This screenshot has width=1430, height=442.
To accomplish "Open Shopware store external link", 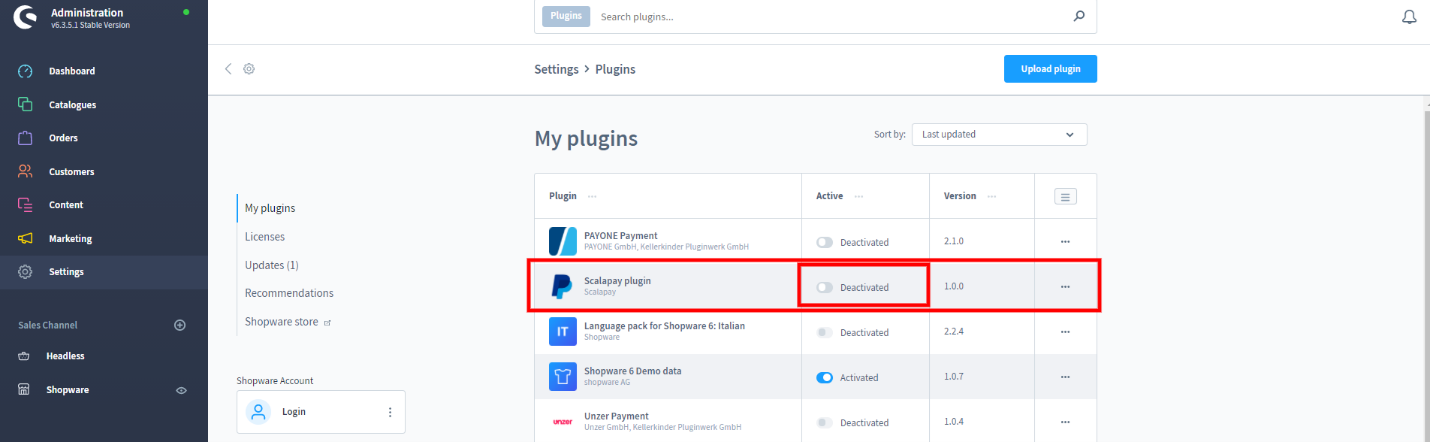I will coord(287,322).
